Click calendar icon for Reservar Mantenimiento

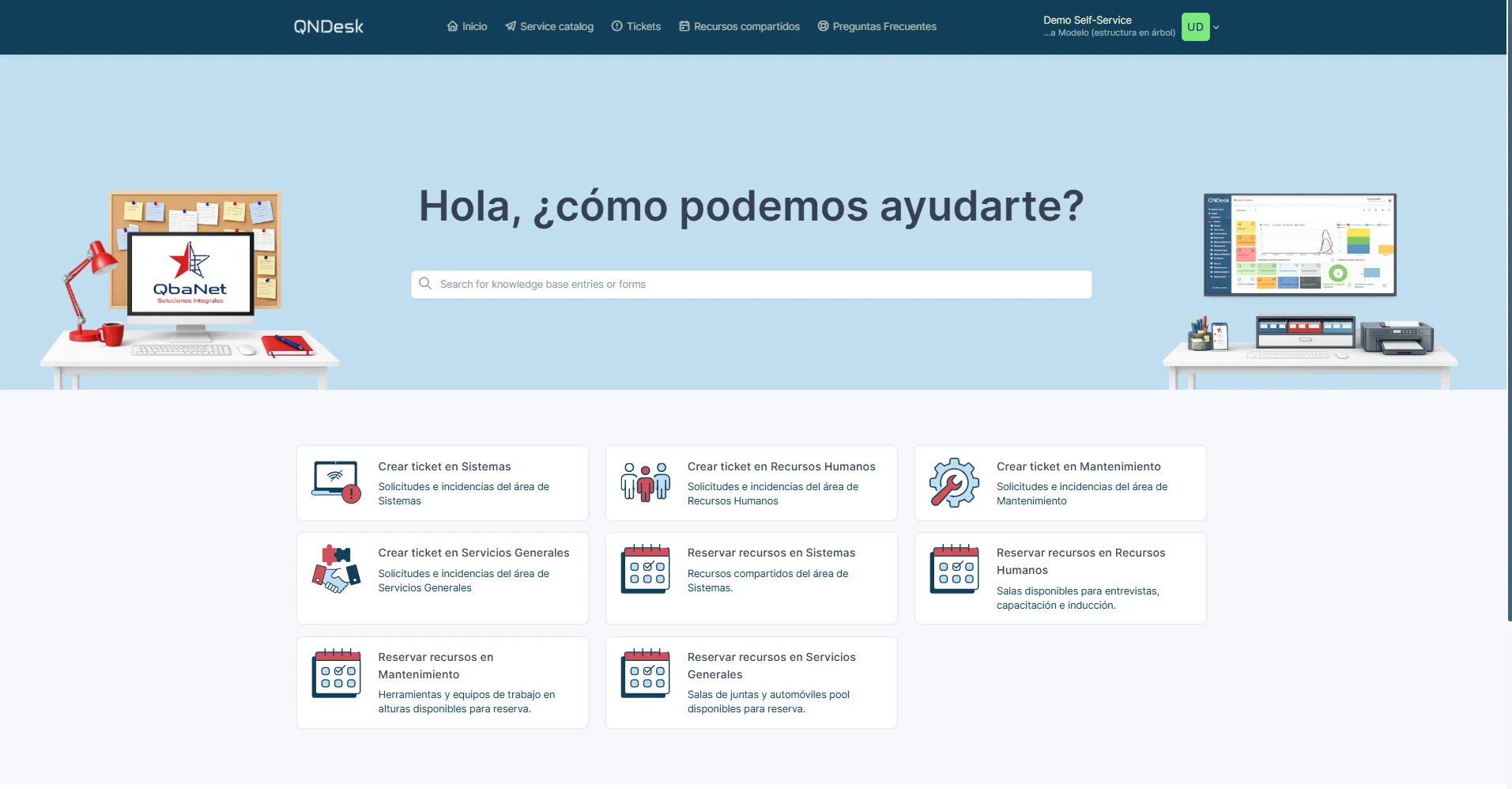coord(337,674)
